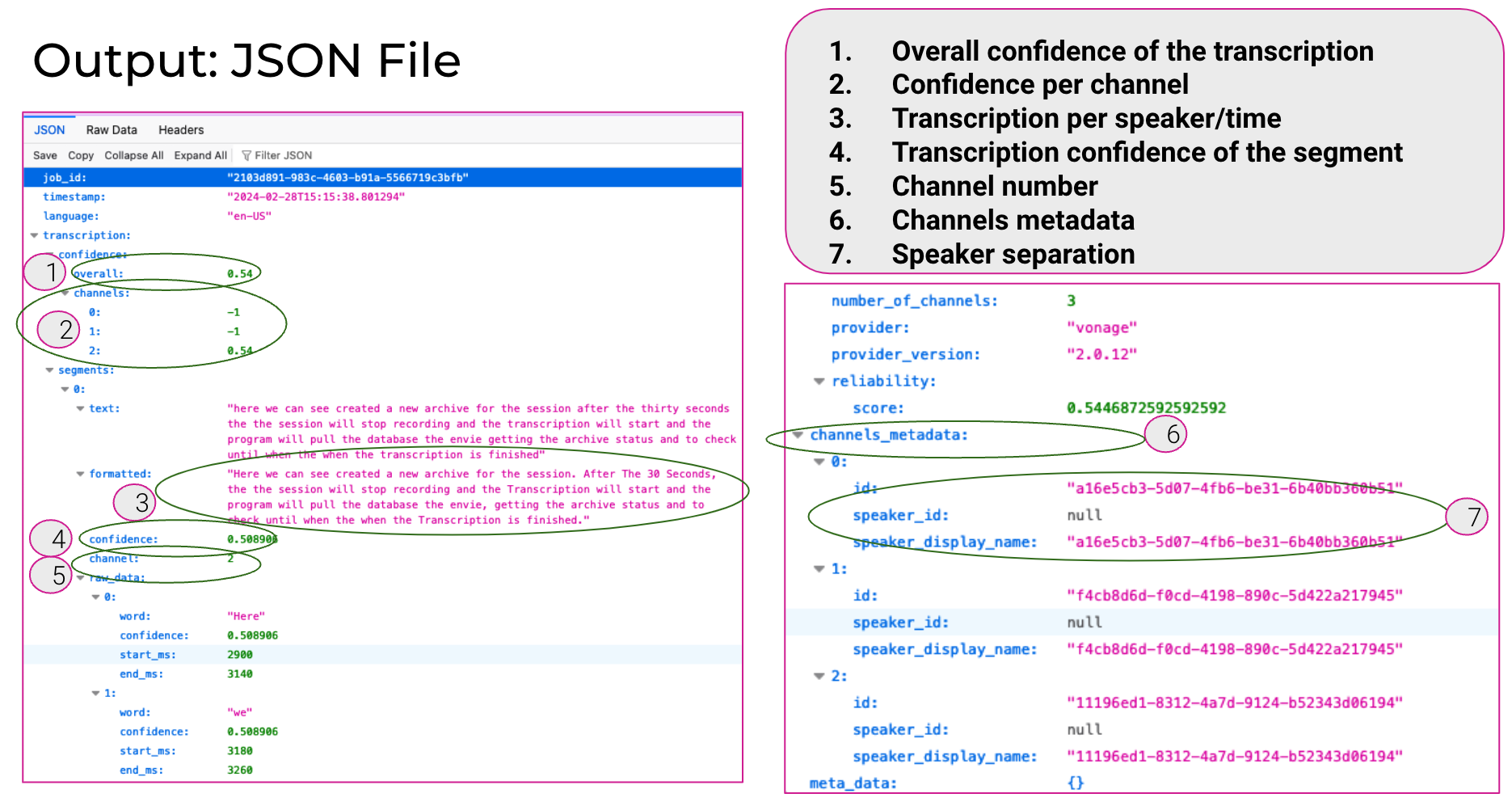Focus the Filter JSON search field
Viewport: 1512px width, 802px height.
click(284, 155)
